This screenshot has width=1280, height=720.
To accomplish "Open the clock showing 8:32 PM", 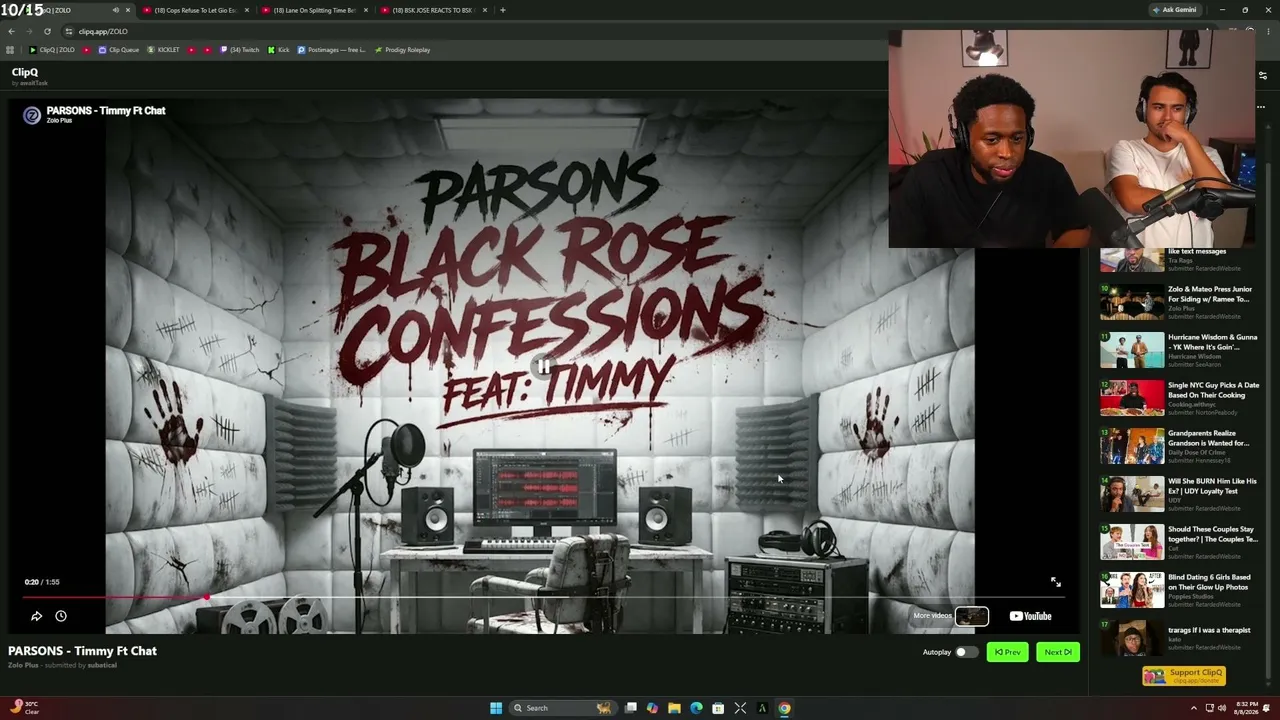I will coord(1245,708).
